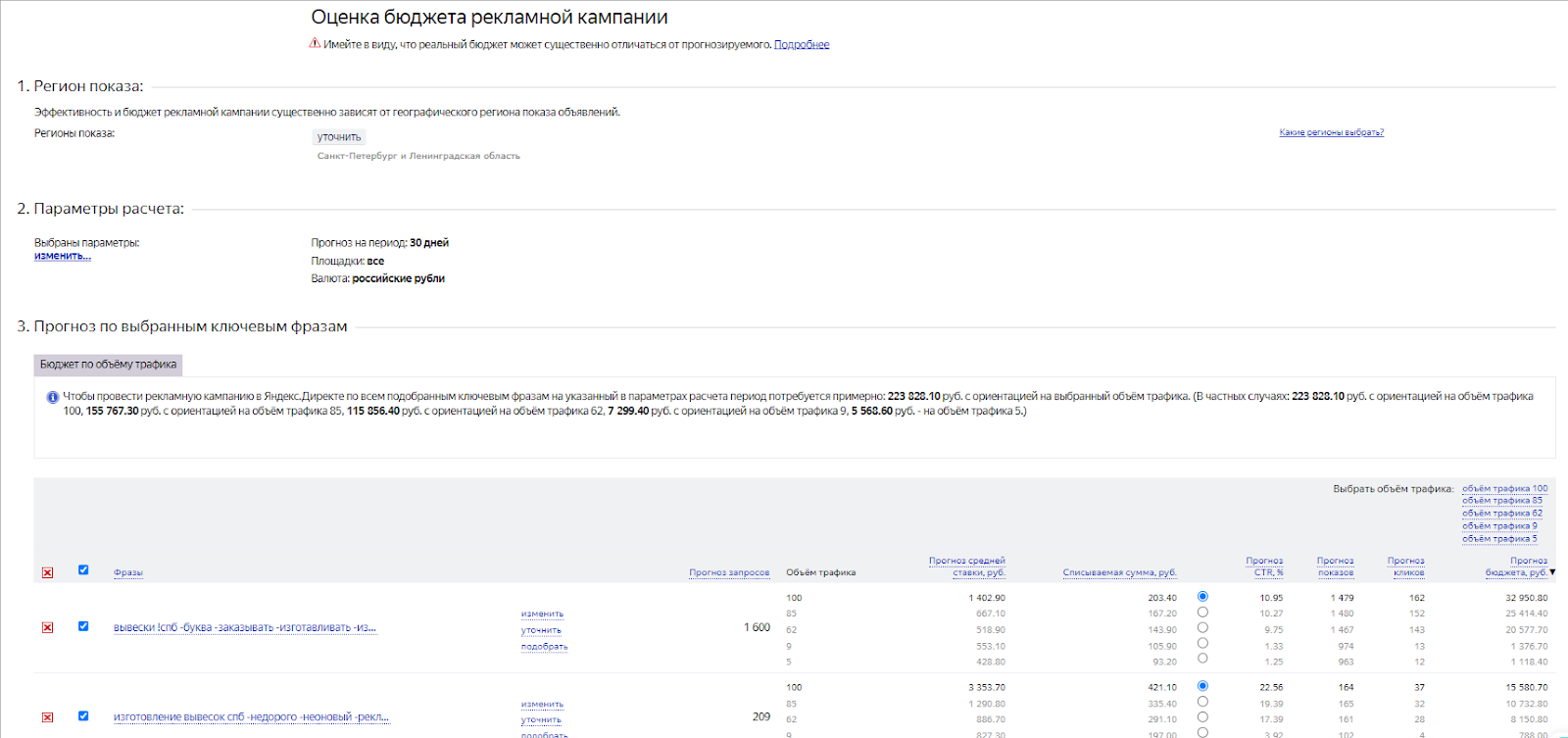Click the 'уточнить' button for display regions
1568x738 pixels.
point(339,137)
